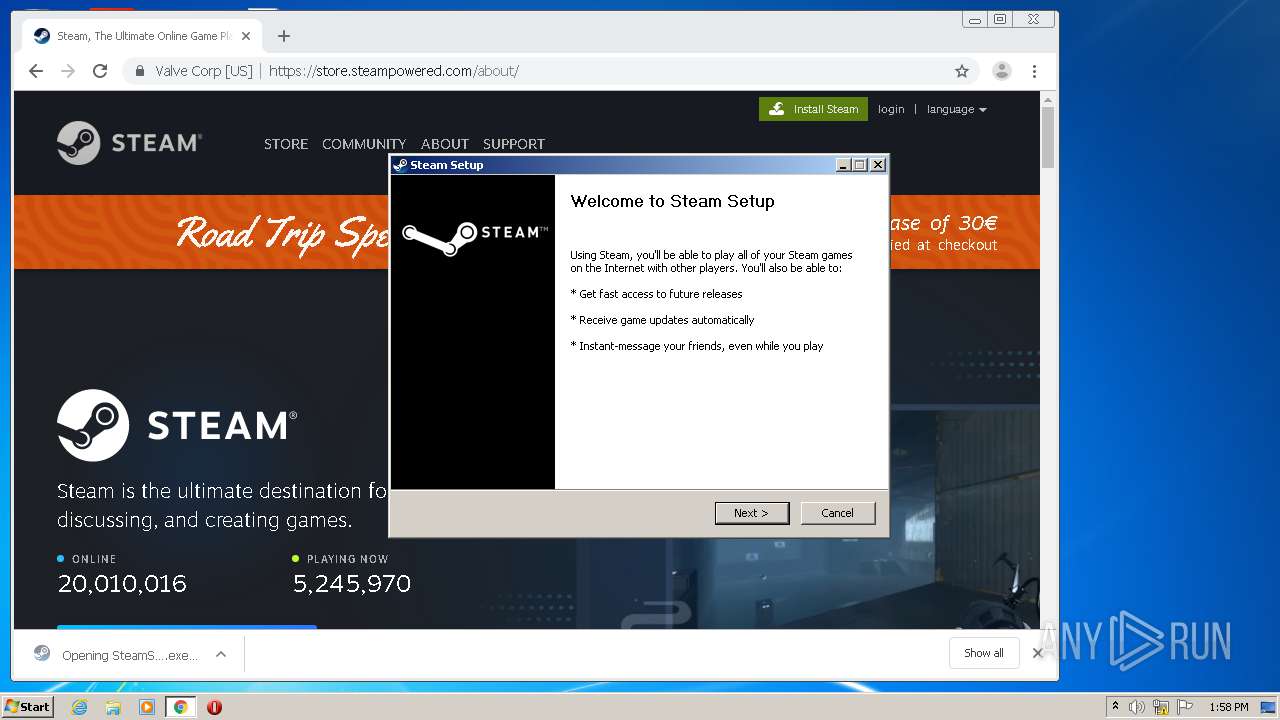This screenshot has height=720, width=1280.
Task: Click Chrome forward arrow
Action: pos(68,71)
